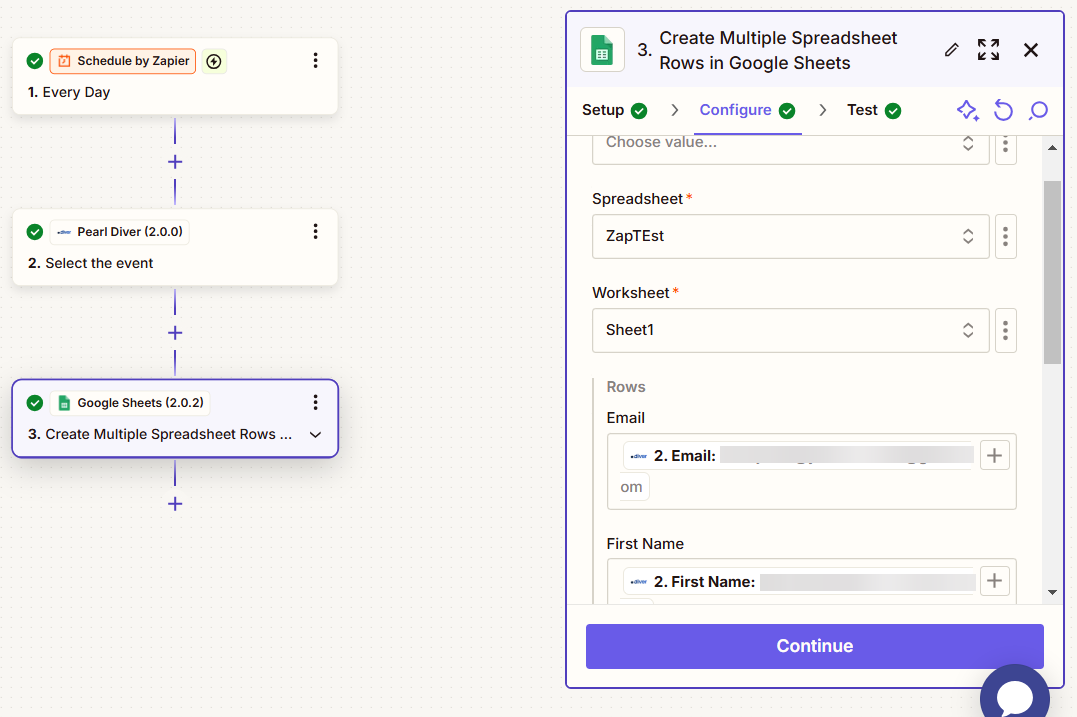This screenshot has width=1077, height=717.
Task: Click the pencil rename step icon
Action: coord(951,50)
